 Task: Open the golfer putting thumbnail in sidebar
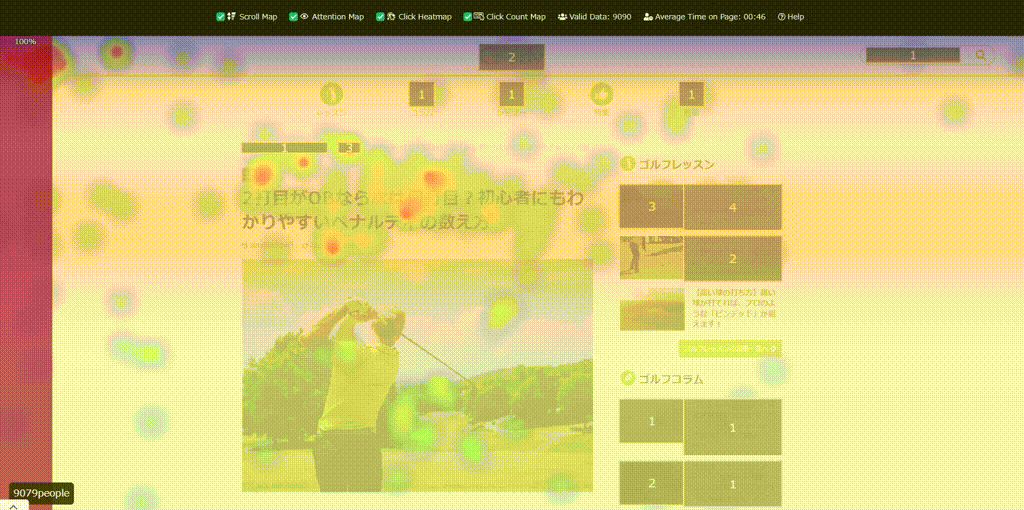651,257
